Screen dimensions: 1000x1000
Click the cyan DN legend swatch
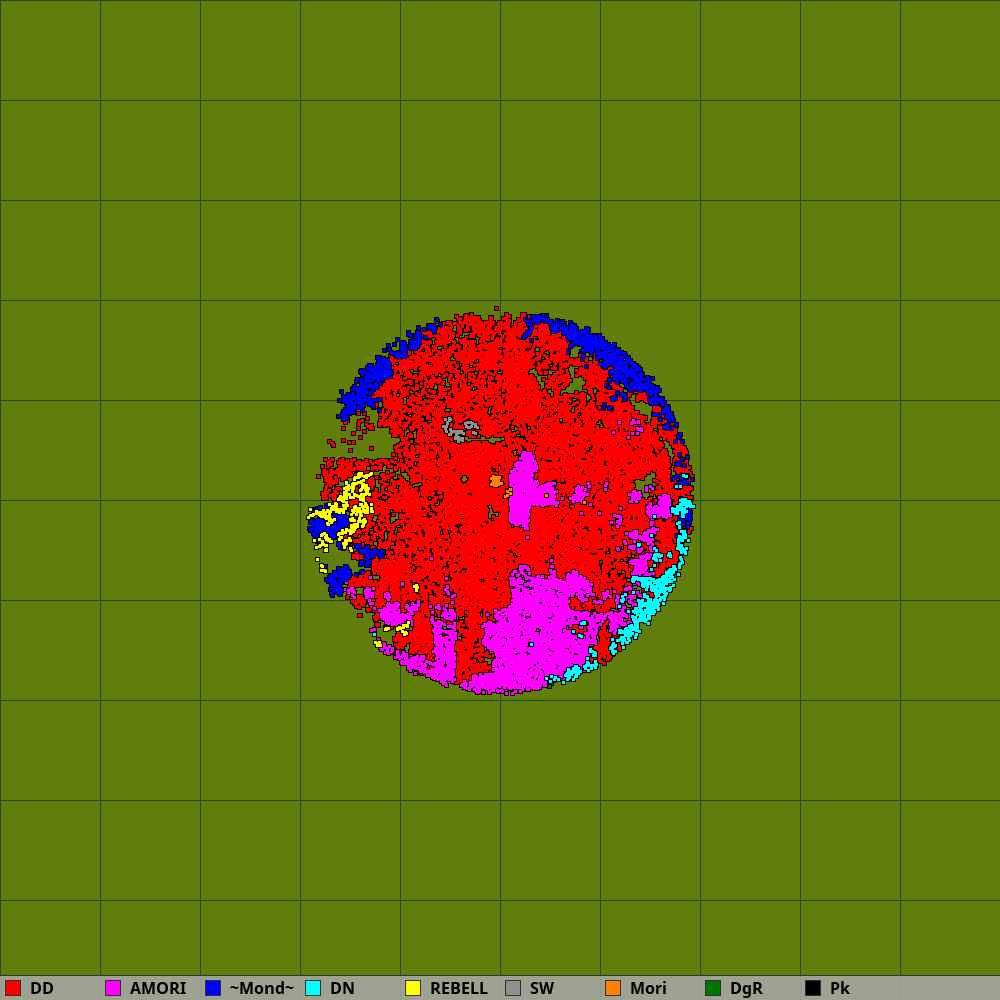(313, 988)
